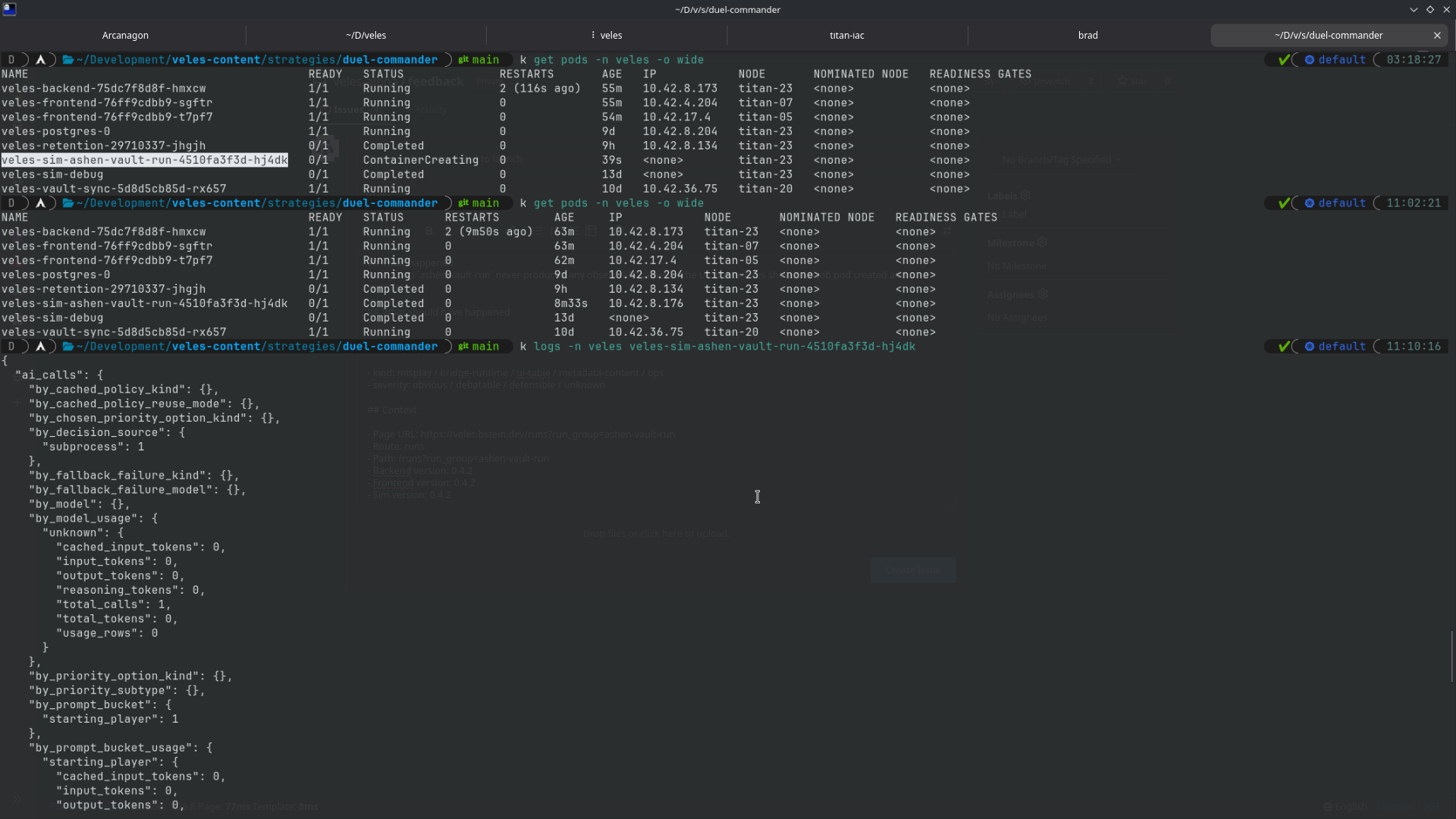Click the diamond keep-above button in title bar
This screenshot has width=1456, height=819.
coord(1430,10)
